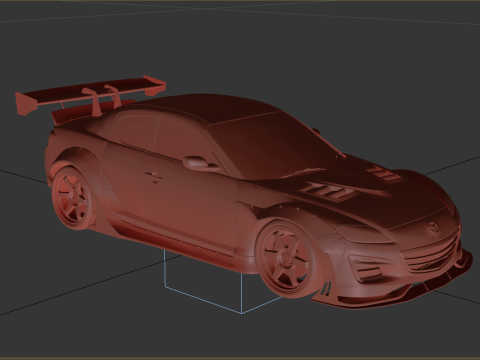Click the car's front wheel rim

point(285,258)
